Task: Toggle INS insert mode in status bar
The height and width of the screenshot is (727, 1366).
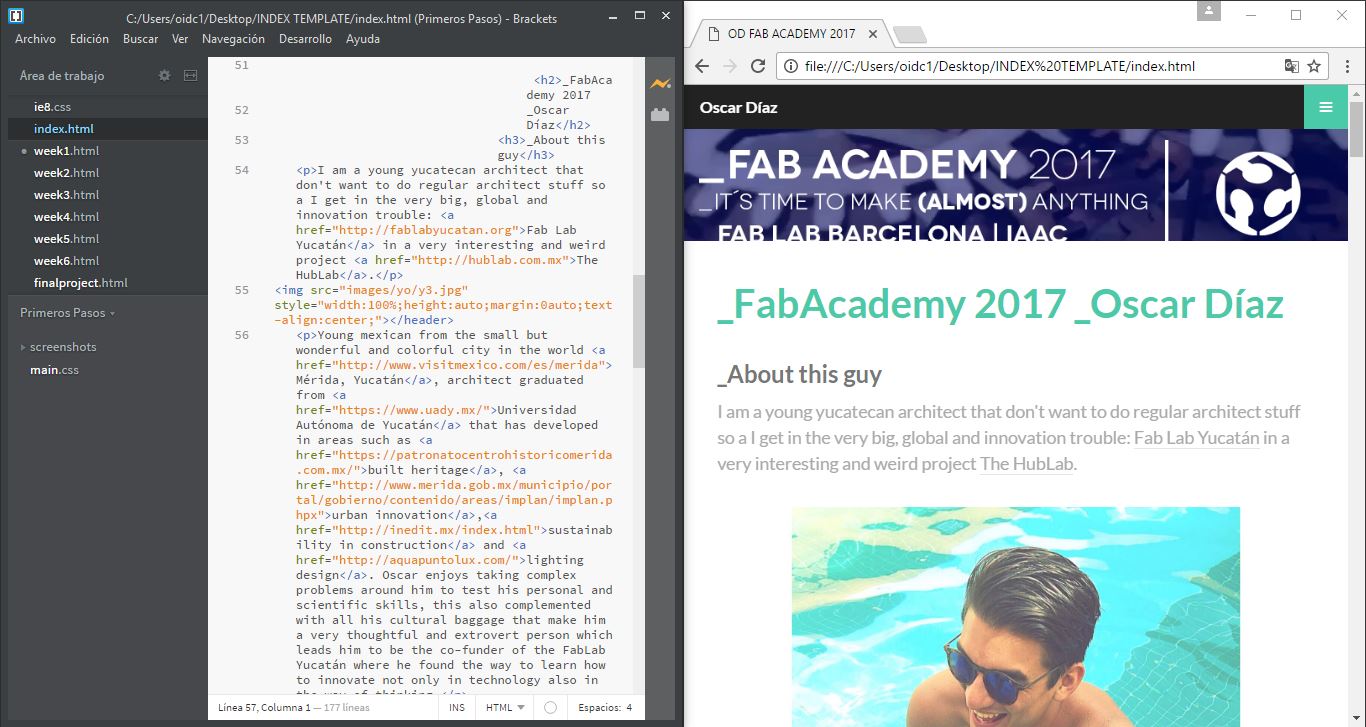Action: click(x=457, y=707)
